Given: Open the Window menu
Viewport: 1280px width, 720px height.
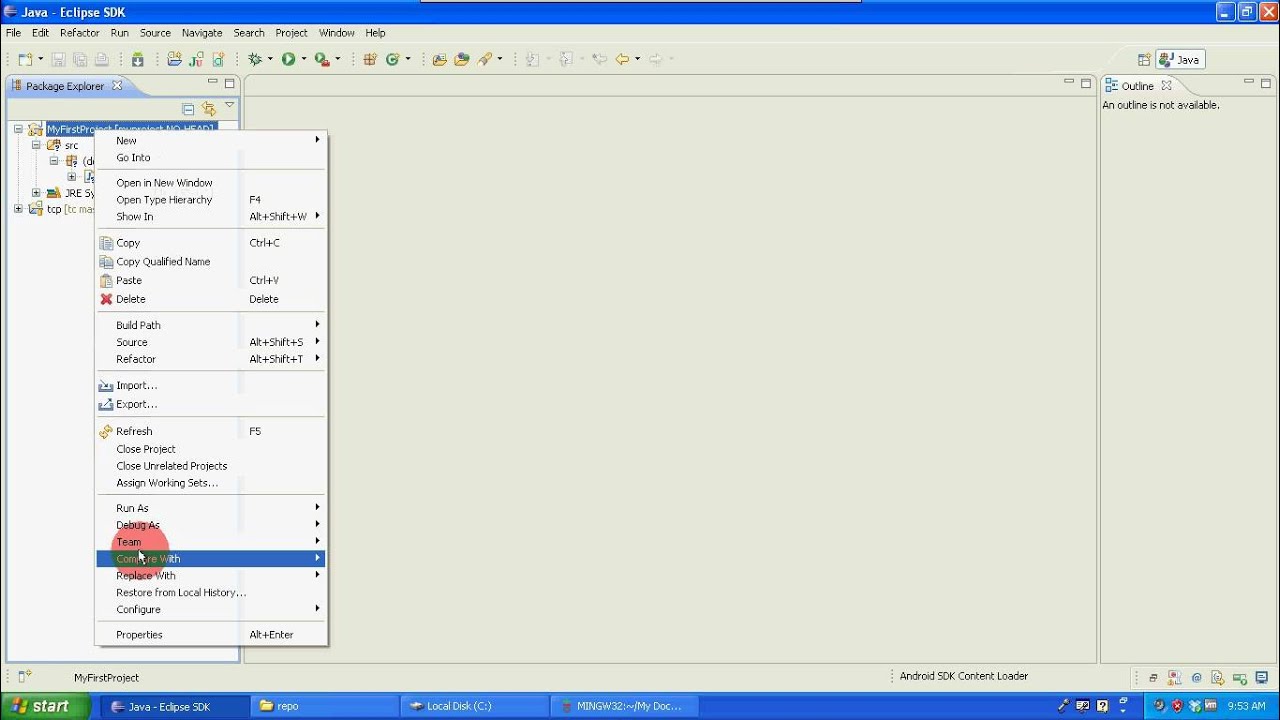Looking at the screenshot, I should [336, 33].
